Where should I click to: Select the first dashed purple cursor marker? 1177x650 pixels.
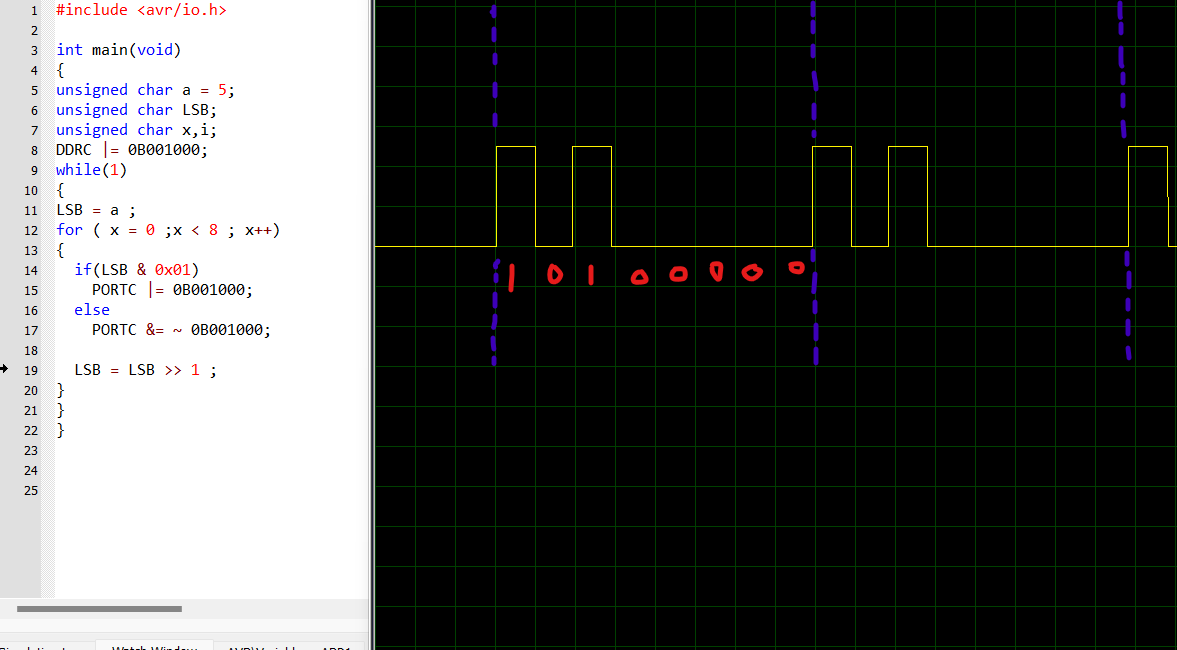coord(494,180)
